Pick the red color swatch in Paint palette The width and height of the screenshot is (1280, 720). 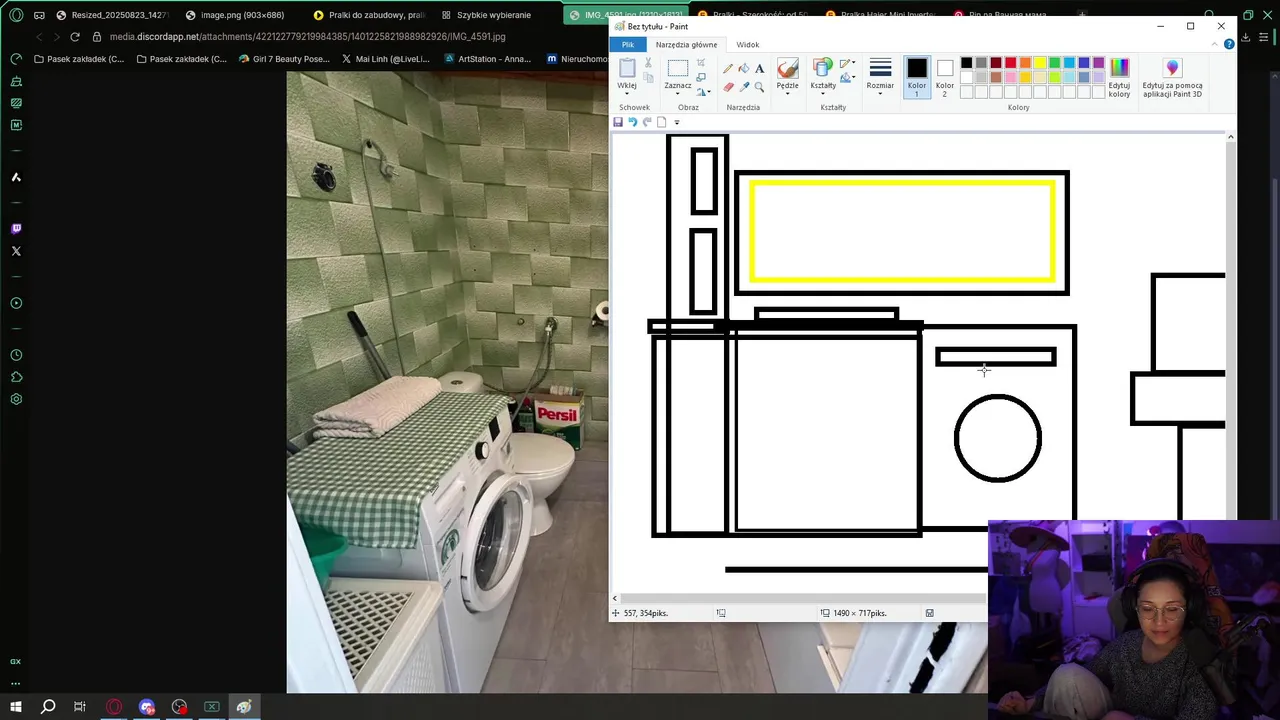[x=1010, y=63]
